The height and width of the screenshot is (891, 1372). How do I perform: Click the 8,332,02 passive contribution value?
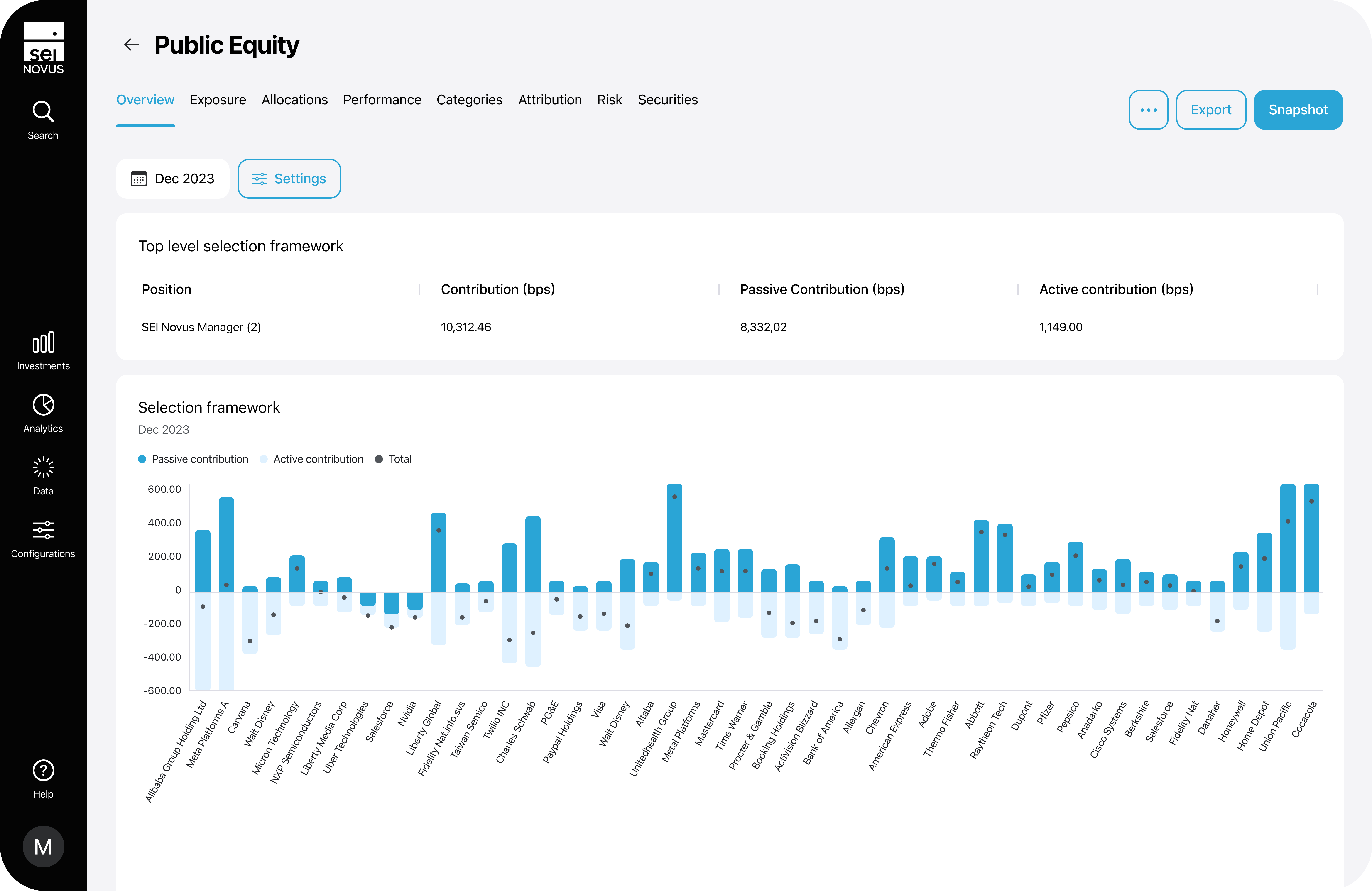tap(763, 327)
